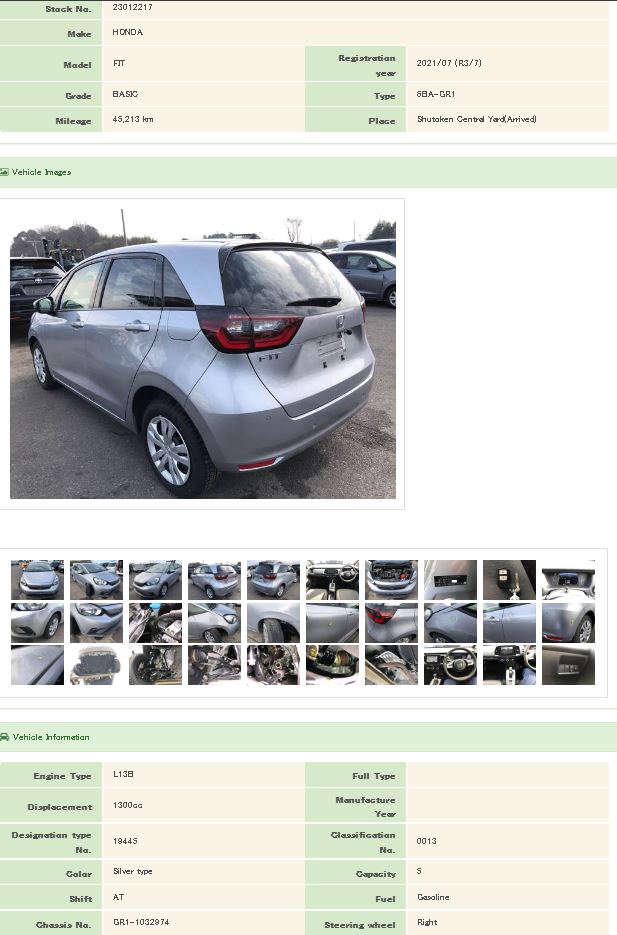Open the dashboard cluster display thumbnail
Viewport: 617px width, 935px height.
(568, 580)
